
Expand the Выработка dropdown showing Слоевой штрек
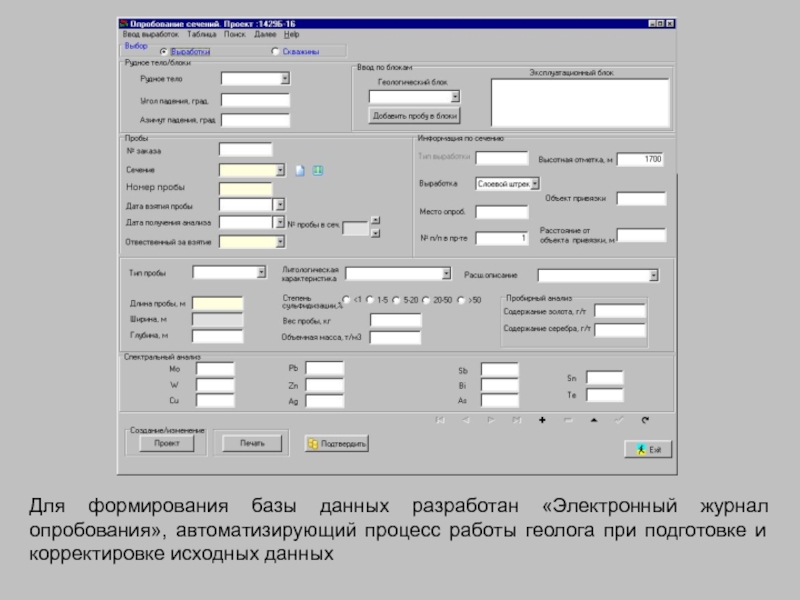tap(535, 184)
